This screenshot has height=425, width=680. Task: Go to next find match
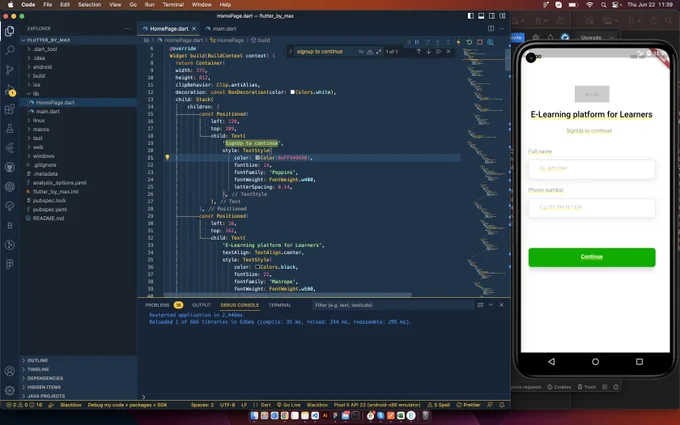tap(428, 52)
